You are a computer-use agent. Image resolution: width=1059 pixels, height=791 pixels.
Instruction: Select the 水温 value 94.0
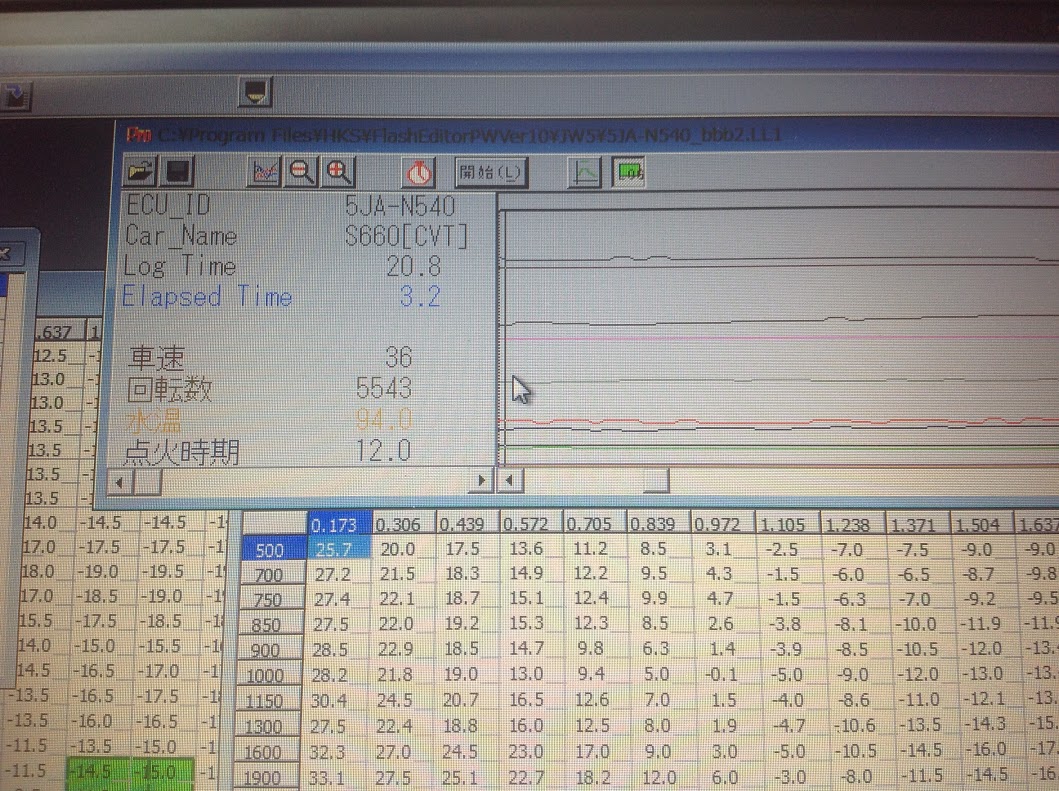[x=384, y=420]
